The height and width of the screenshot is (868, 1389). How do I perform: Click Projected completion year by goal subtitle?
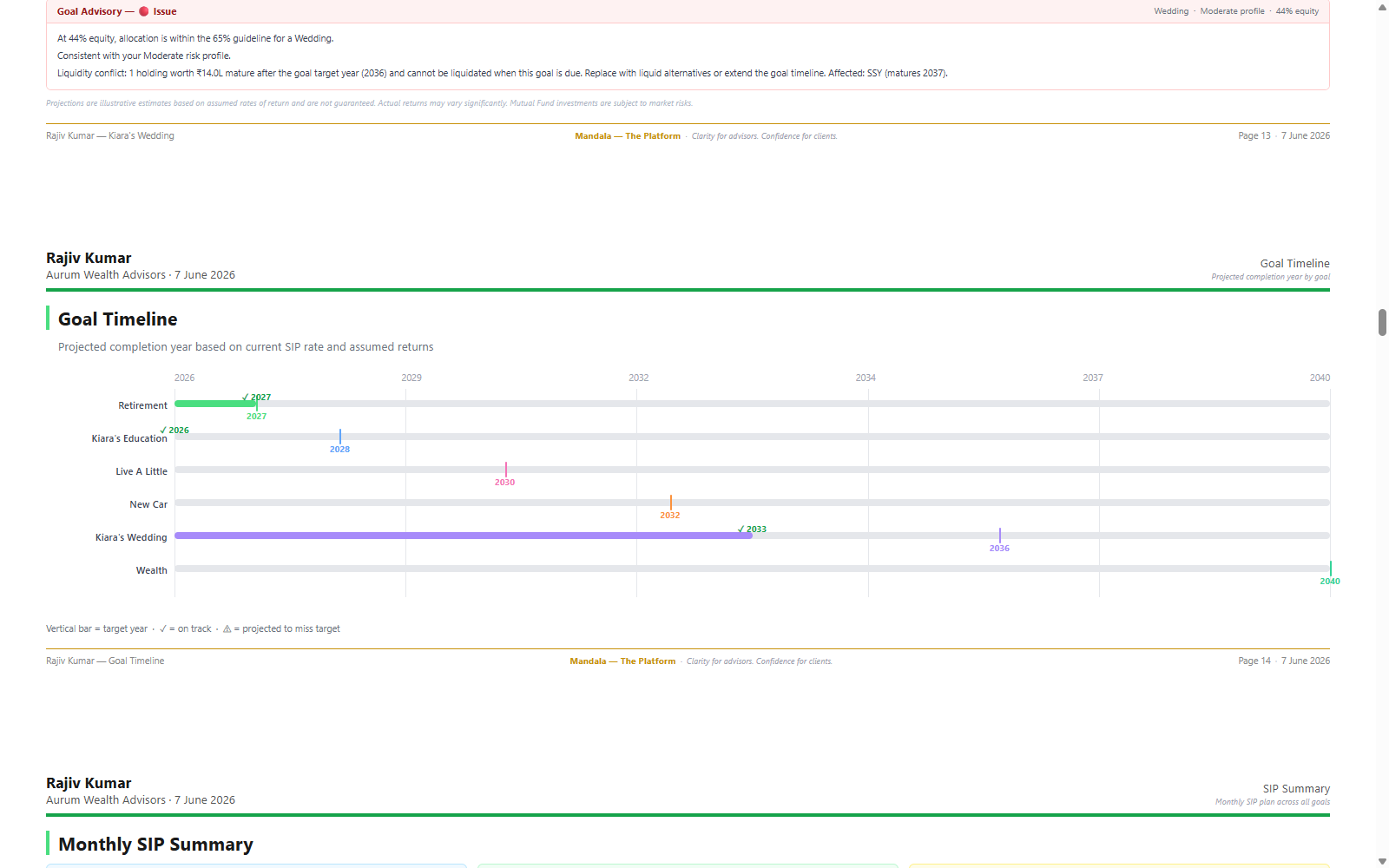coord(1270,277)
